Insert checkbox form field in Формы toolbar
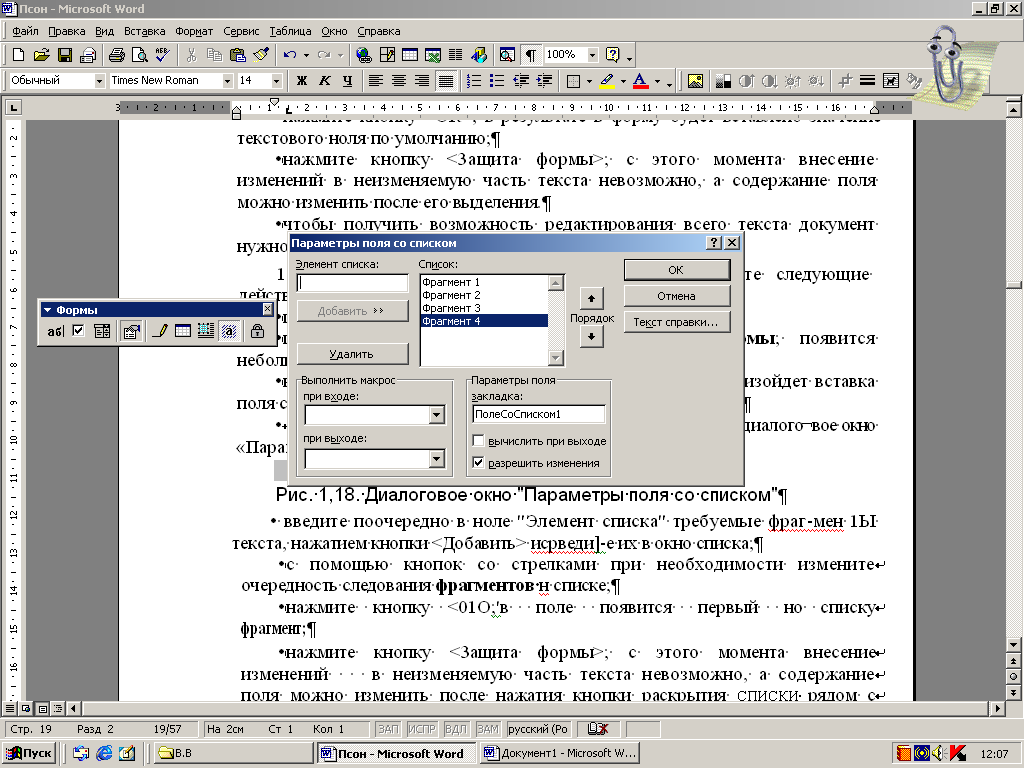The image size is (1024, 768). tap(78, 331)
